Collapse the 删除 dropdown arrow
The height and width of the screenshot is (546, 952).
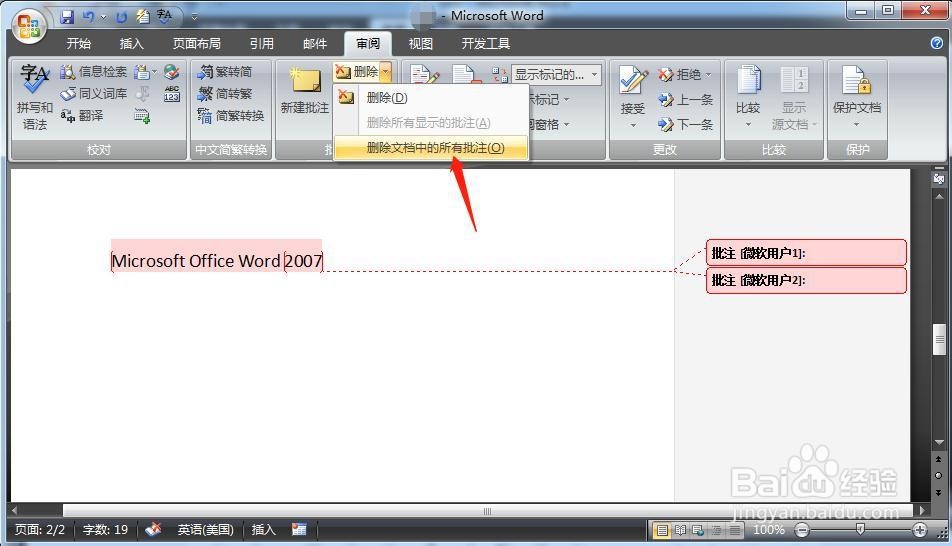tap(386, 72)
